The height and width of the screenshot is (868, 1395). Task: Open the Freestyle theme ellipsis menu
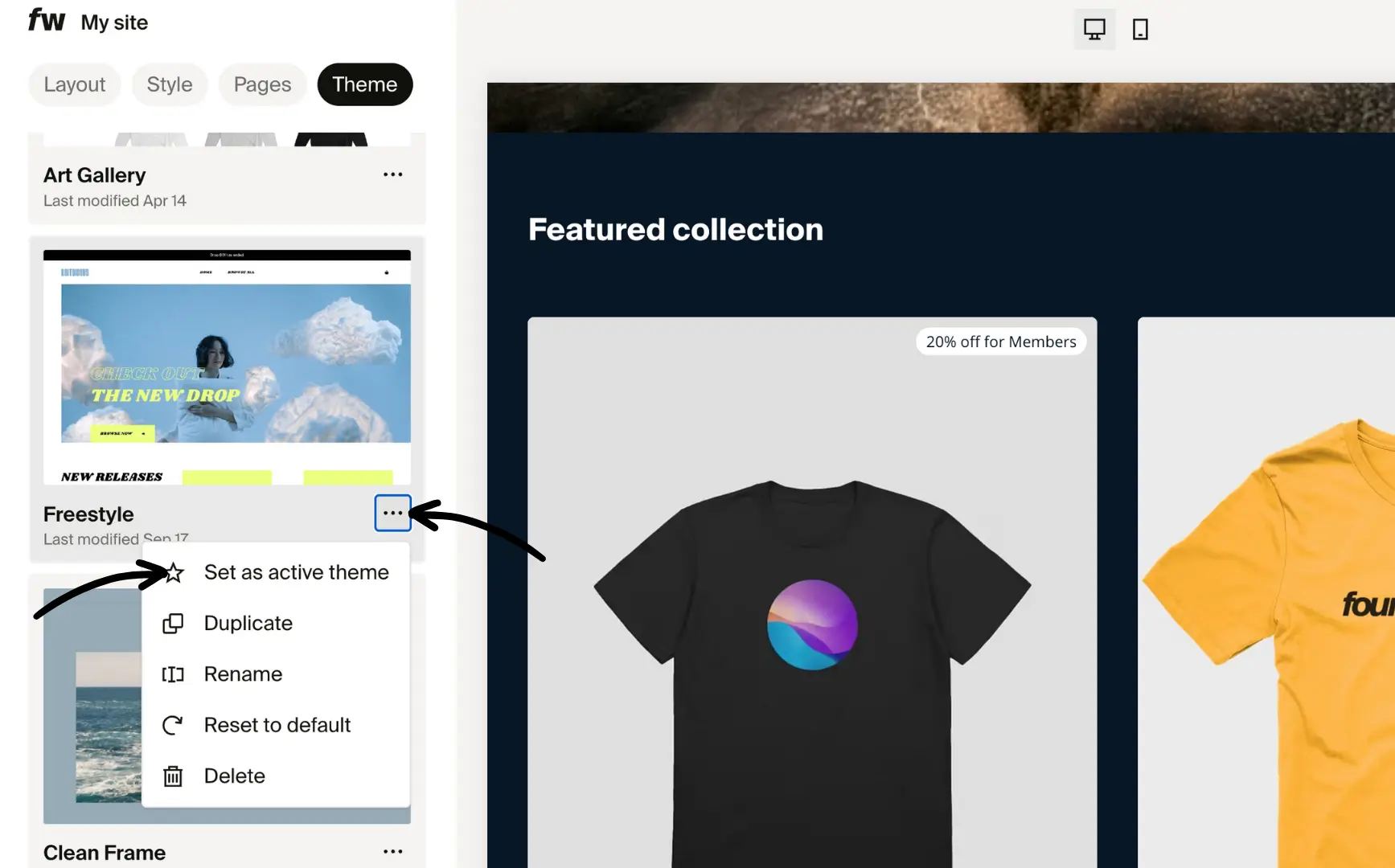[x=393, y=513]
